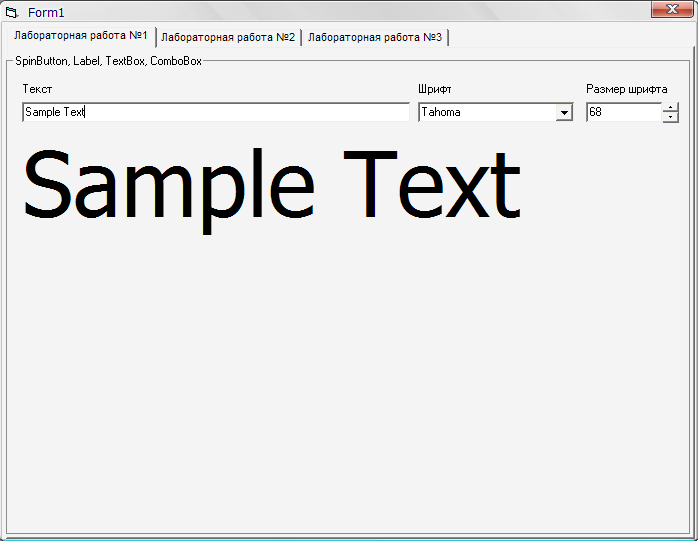Click the Form1 window icon

12,12
